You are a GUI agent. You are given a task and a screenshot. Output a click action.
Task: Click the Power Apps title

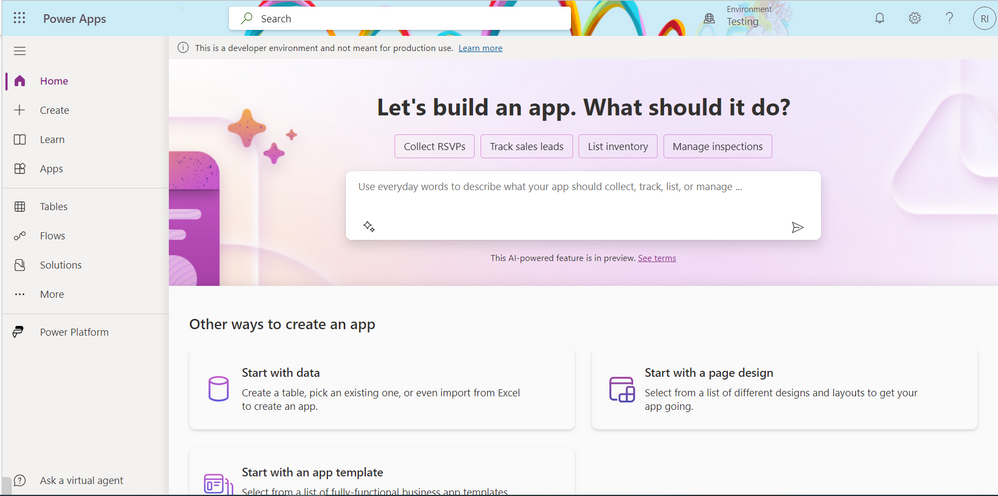tap(74, 18)
